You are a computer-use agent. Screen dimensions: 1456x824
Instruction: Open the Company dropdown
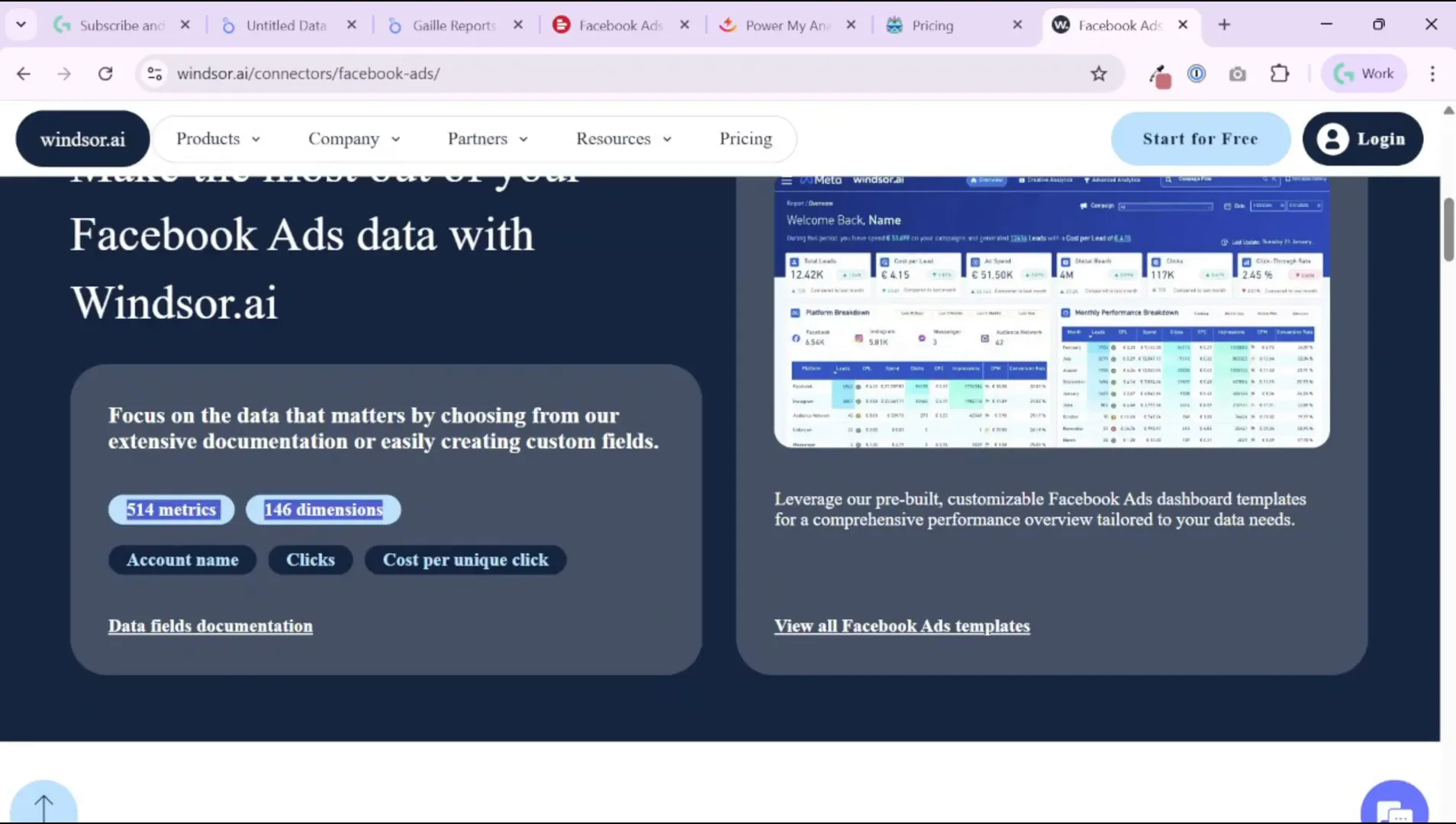pyautogui.click(x=354, y=139)
